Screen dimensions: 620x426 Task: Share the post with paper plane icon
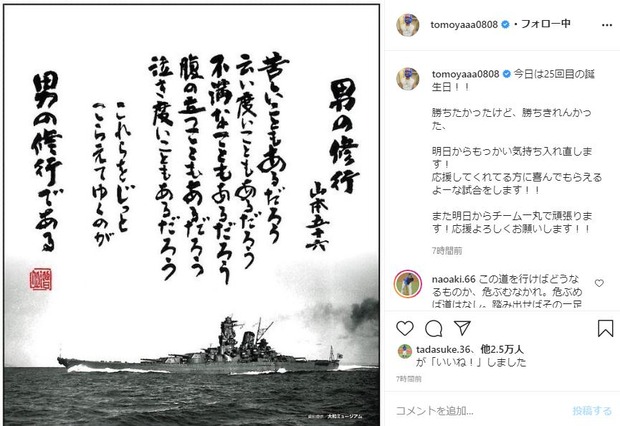[462, 328]
